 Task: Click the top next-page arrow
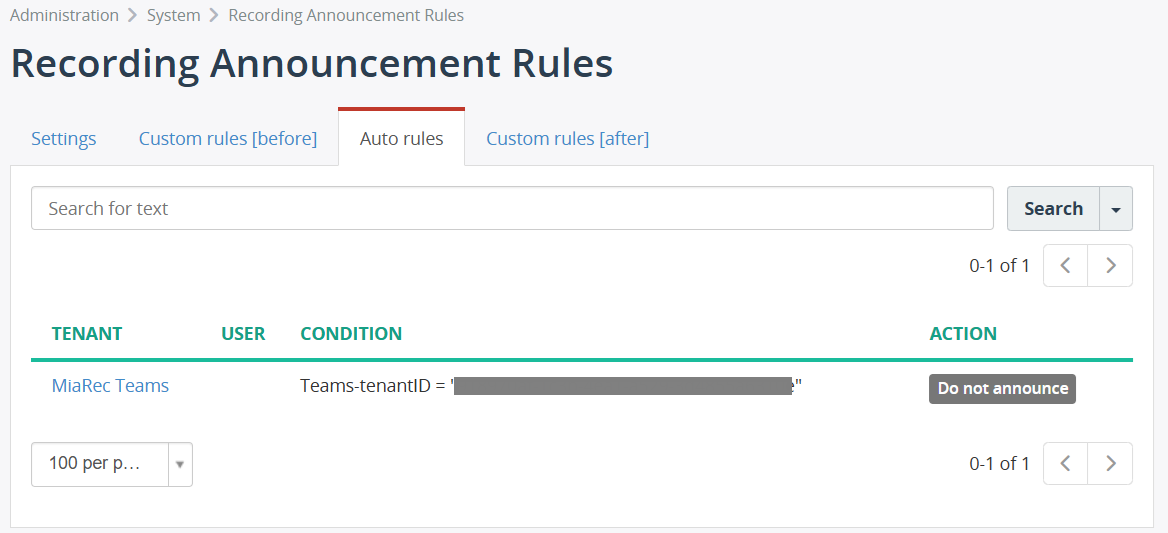1110,266
